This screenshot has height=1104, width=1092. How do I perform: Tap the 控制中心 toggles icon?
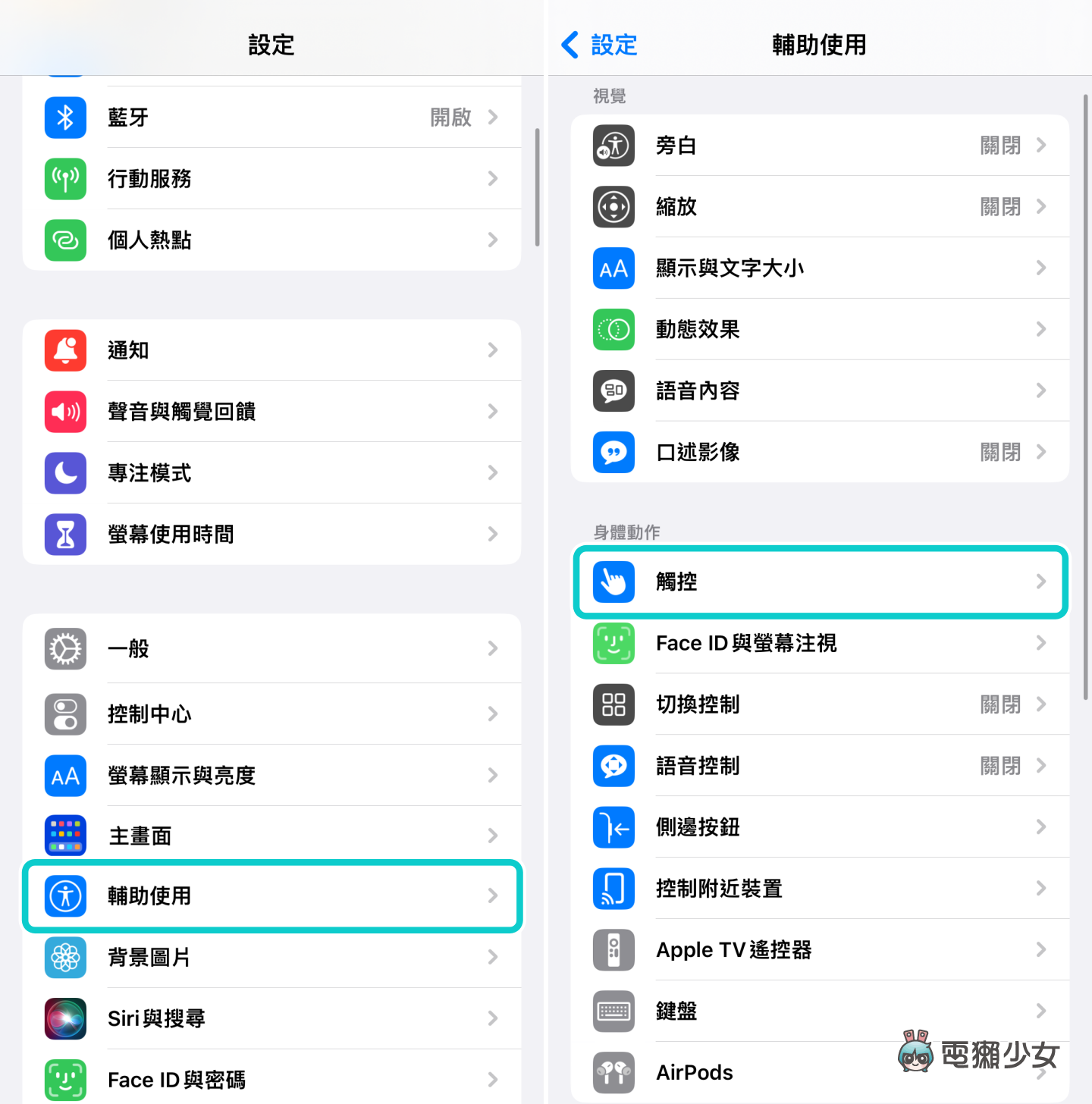pos(65,714)
